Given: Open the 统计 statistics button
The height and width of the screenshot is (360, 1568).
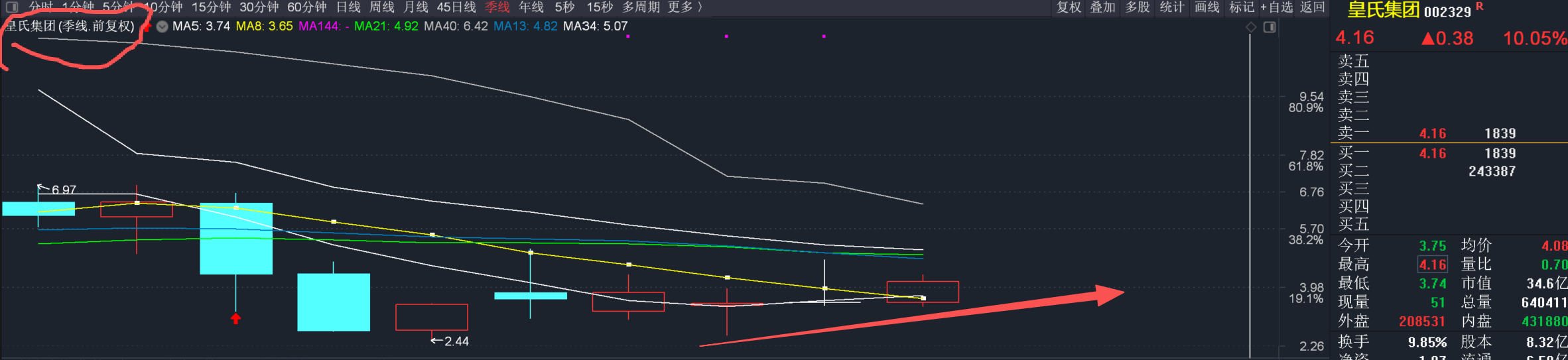Looking at the screenshot, I should (x=1171, y=7).
